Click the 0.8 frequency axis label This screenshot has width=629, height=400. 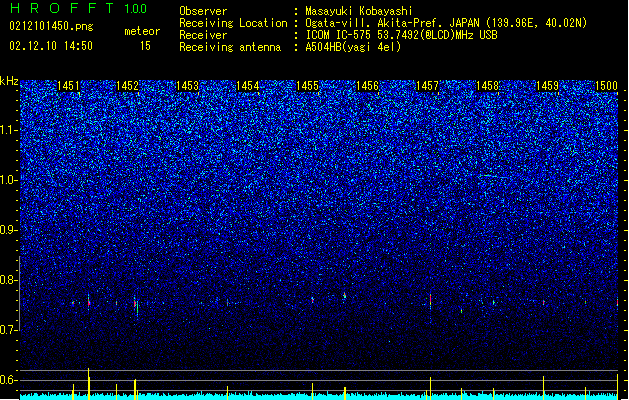point(9,280)
